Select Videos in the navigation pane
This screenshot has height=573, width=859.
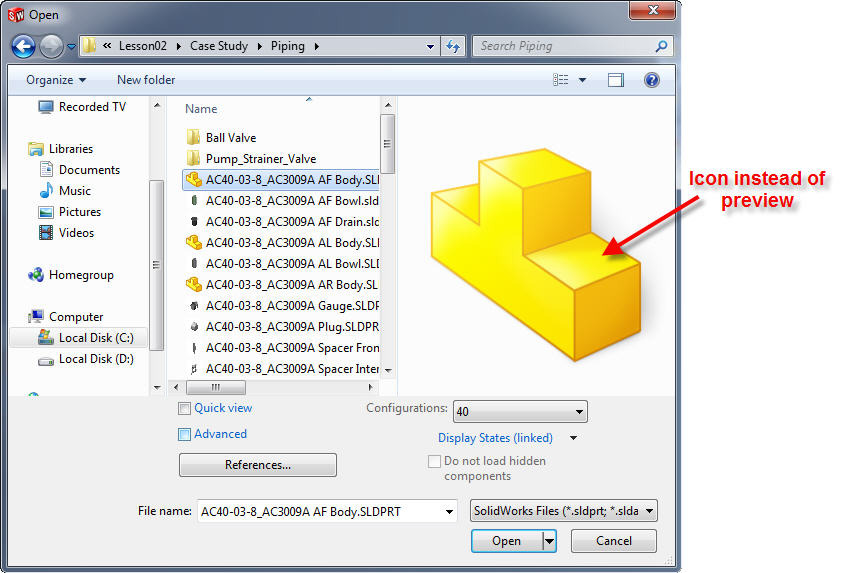click(x=76, y=233)
